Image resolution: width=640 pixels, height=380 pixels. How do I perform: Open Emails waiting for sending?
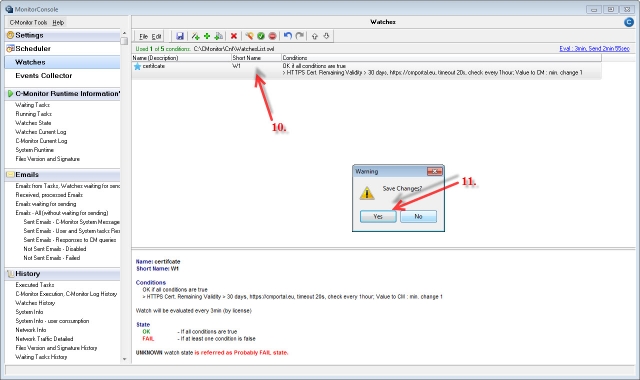pos(46,204)
